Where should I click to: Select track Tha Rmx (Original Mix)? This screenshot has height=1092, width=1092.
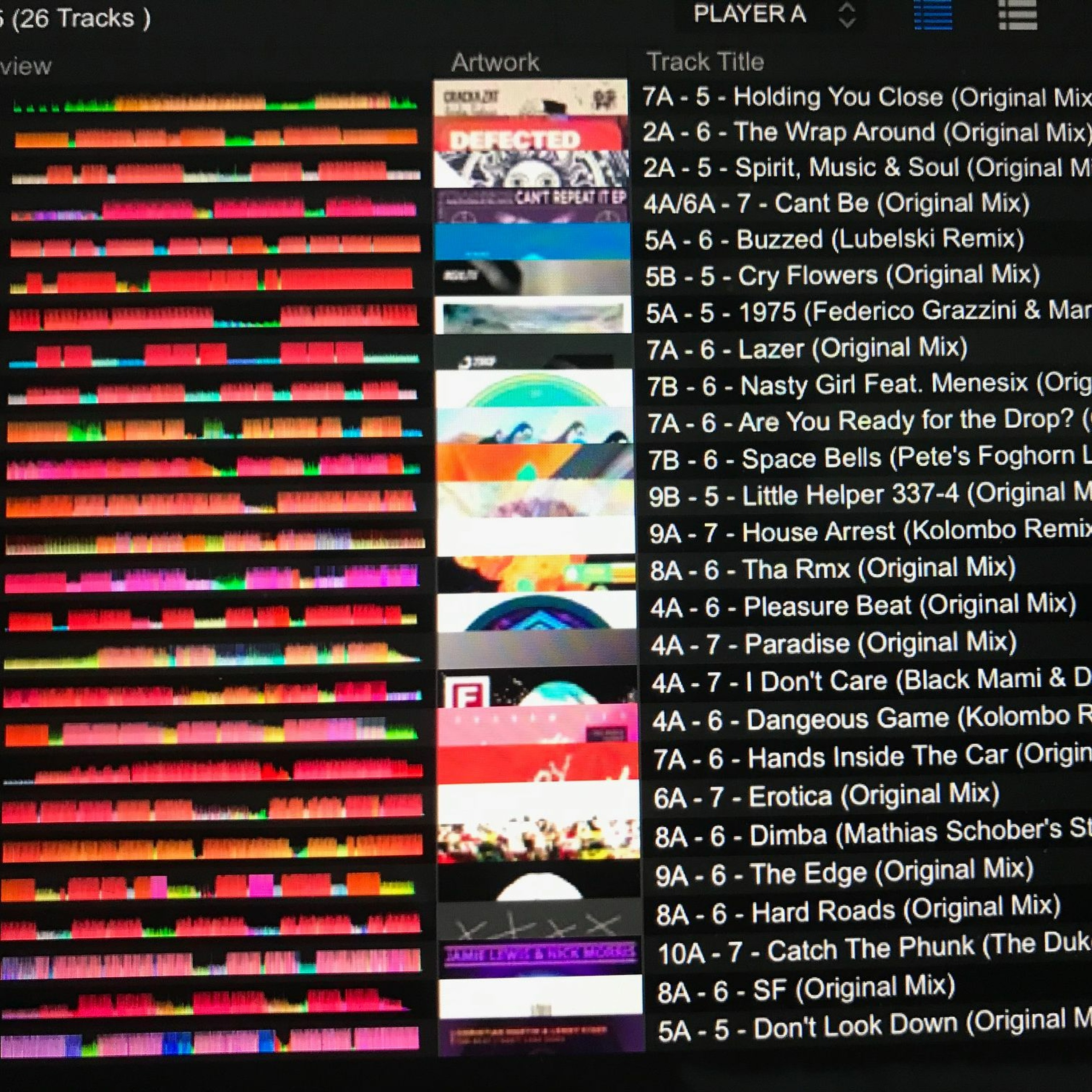(x=833, y=569)
